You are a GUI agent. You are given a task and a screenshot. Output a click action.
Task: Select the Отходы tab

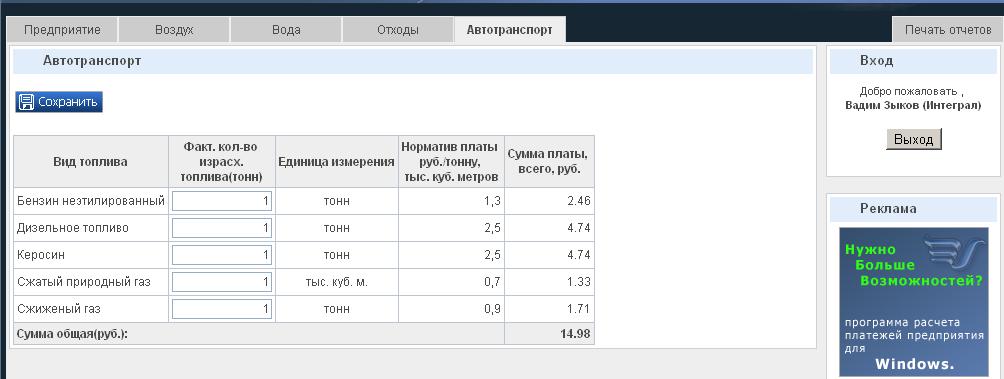click(398, 29)
